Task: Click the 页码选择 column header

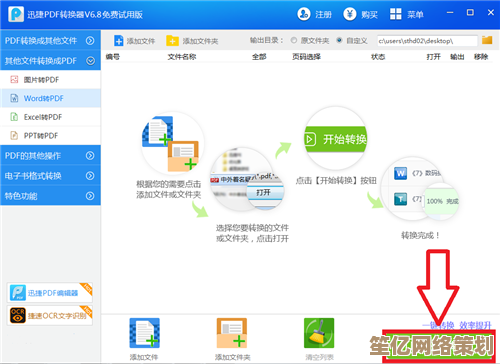Action: point(306,57)
